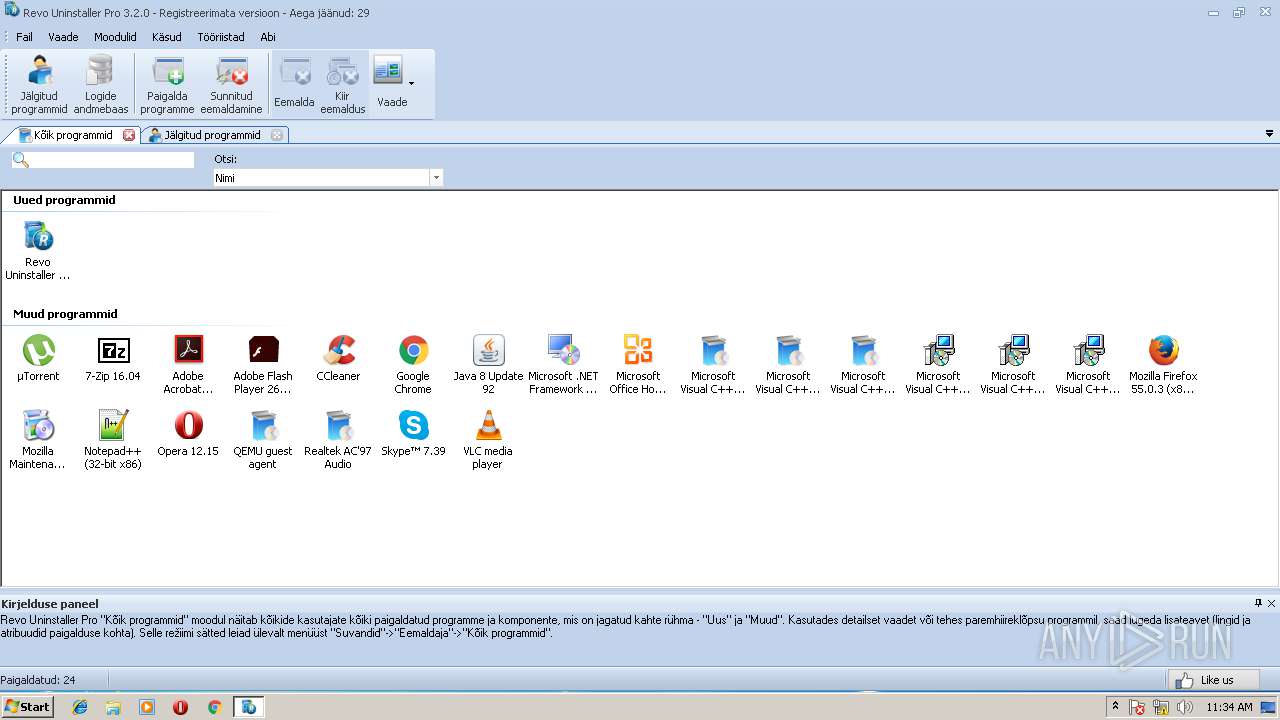Viewport: 1280px width, 720px height.
Task: Close the Kirjelduse paneel
Action: [x=1271, y=603]
